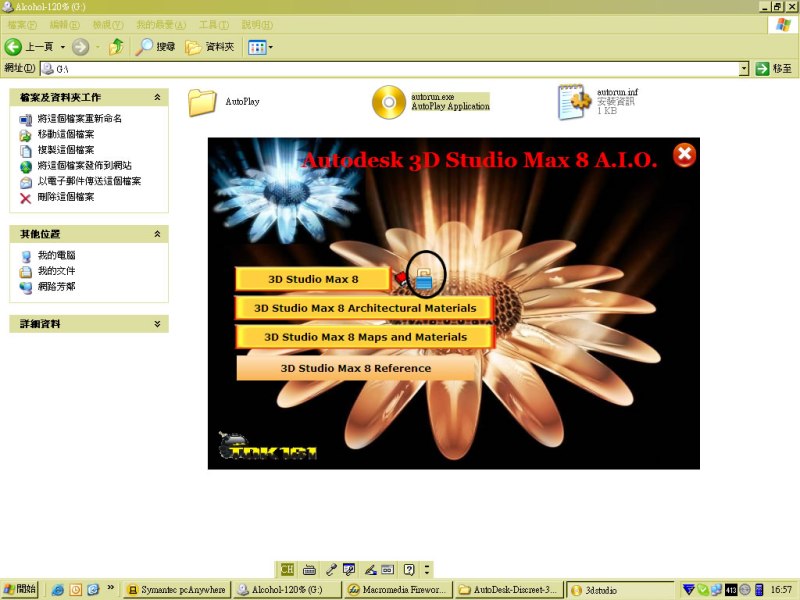Open the File menu
Screen dimensions: 800x600
point(22,24)
